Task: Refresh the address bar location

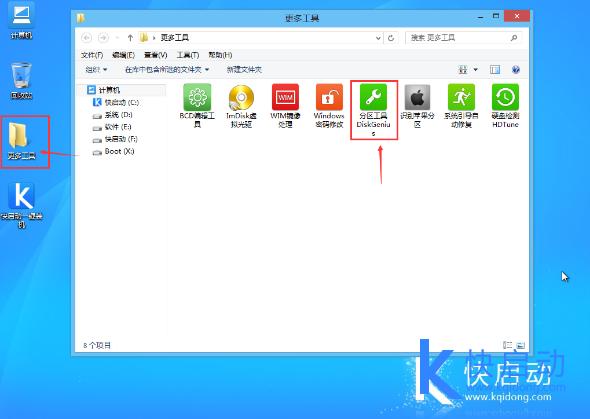Action: point(391,38)
